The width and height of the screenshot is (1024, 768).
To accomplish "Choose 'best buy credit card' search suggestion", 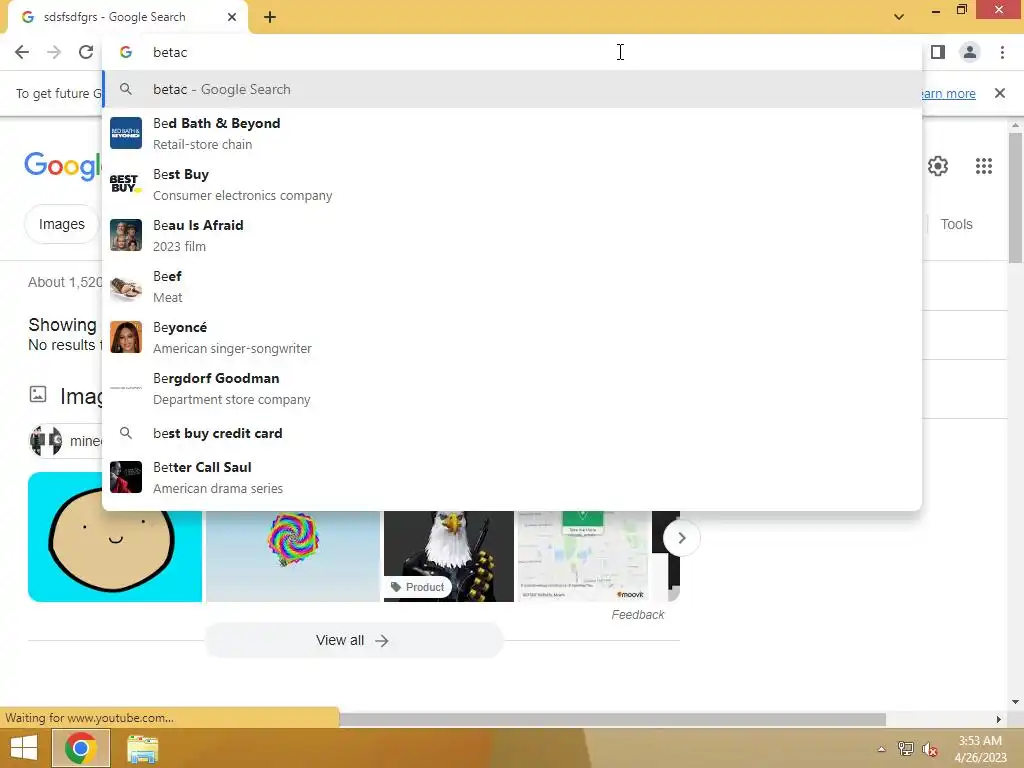I will click(x=512, y=433).
